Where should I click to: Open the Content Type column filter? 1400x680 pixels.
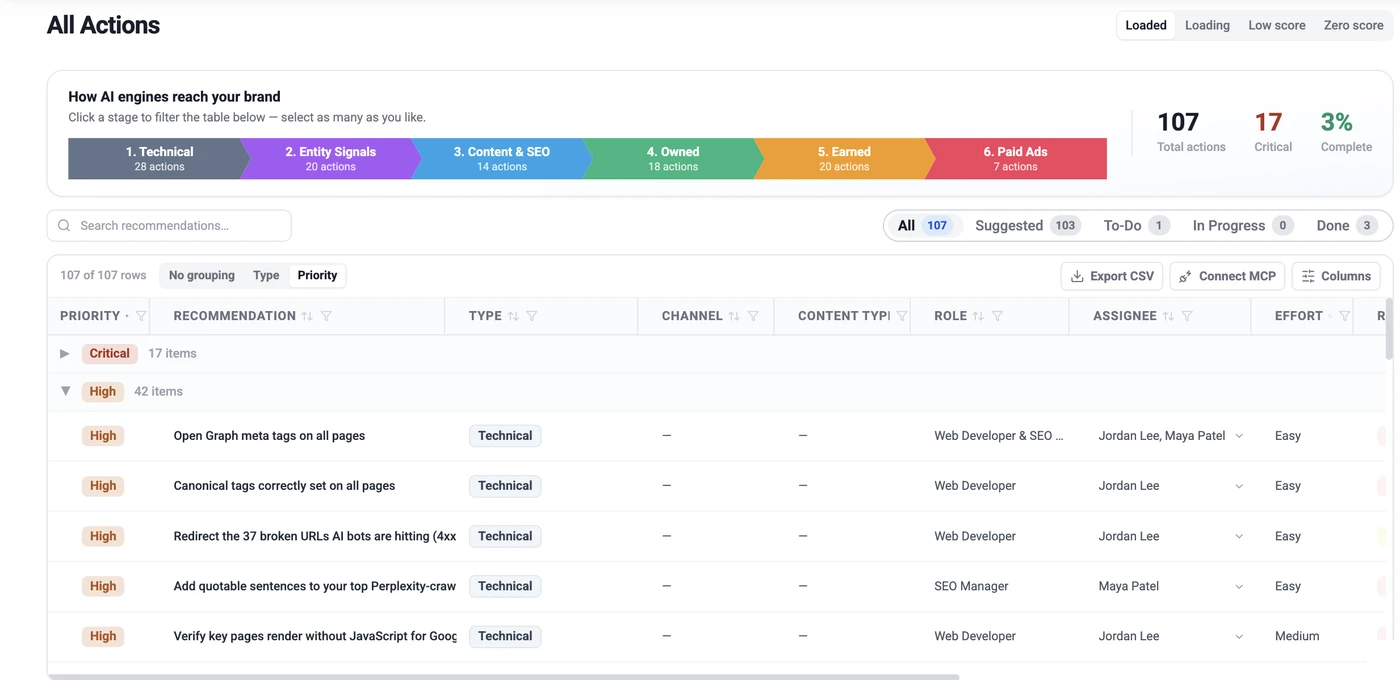pos(902,316)
